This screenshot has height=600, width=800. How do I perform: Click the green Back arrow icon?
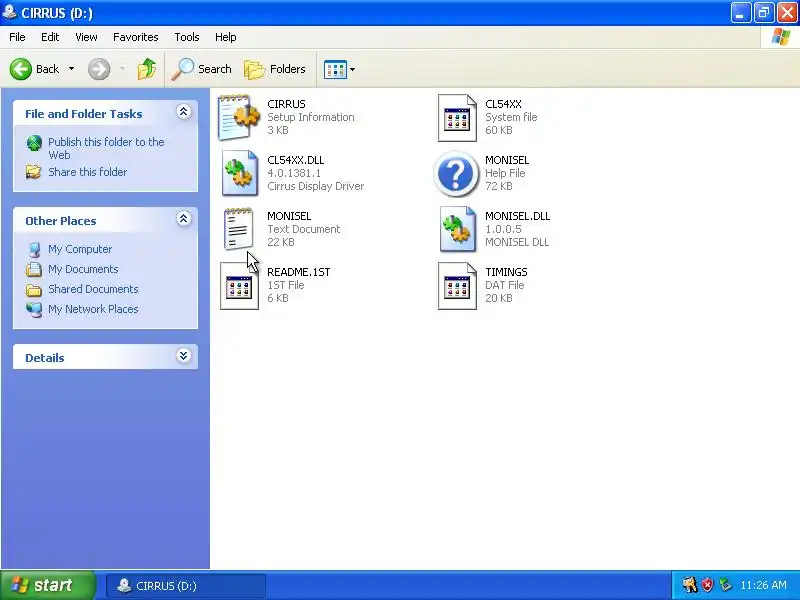pyautogui.click(x=20, y=69)
